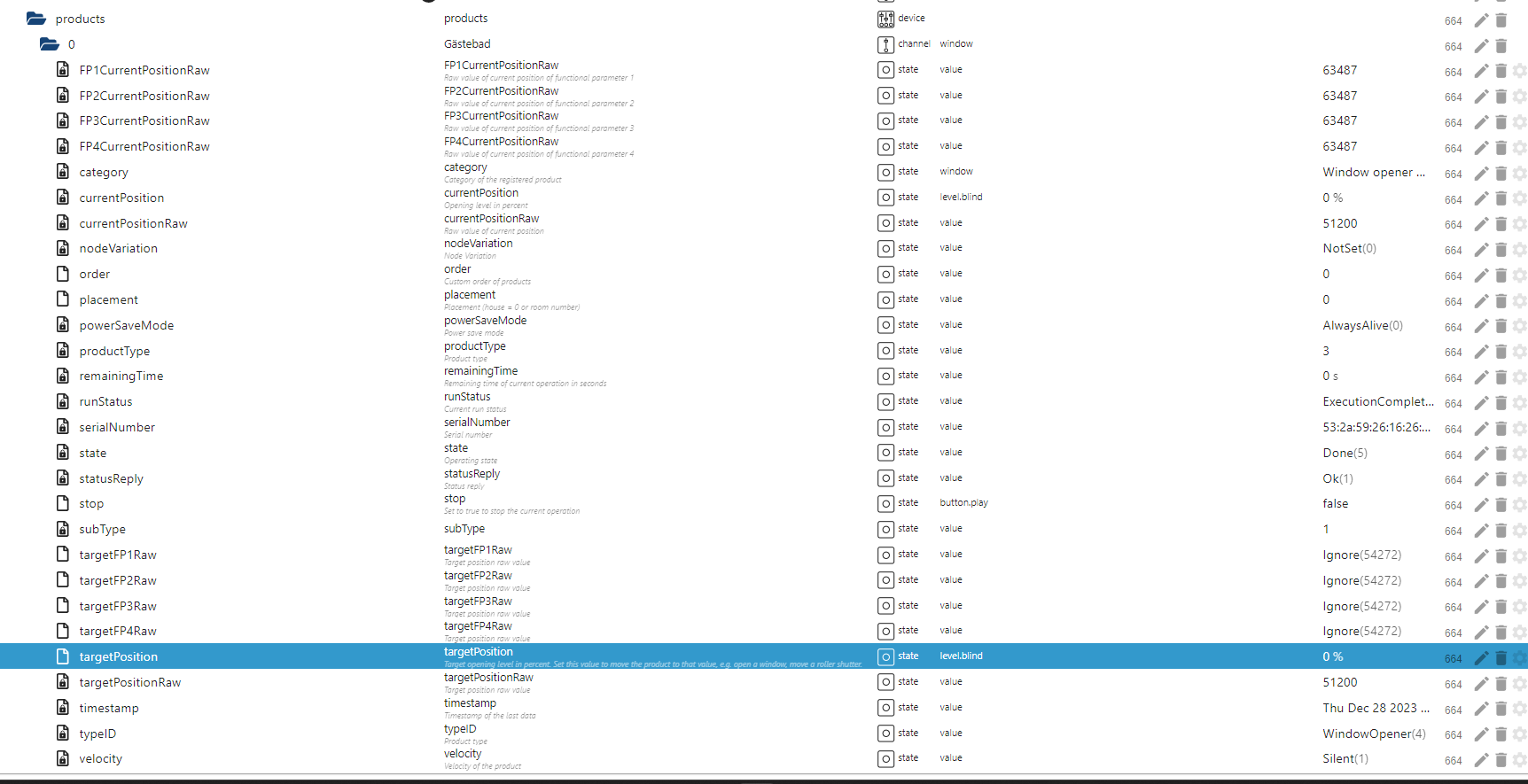Click the ExecutionComplet... value of runStatus
This screenshot has height=784, width=1528.
pyautogui.click(x=1378, y=401)
